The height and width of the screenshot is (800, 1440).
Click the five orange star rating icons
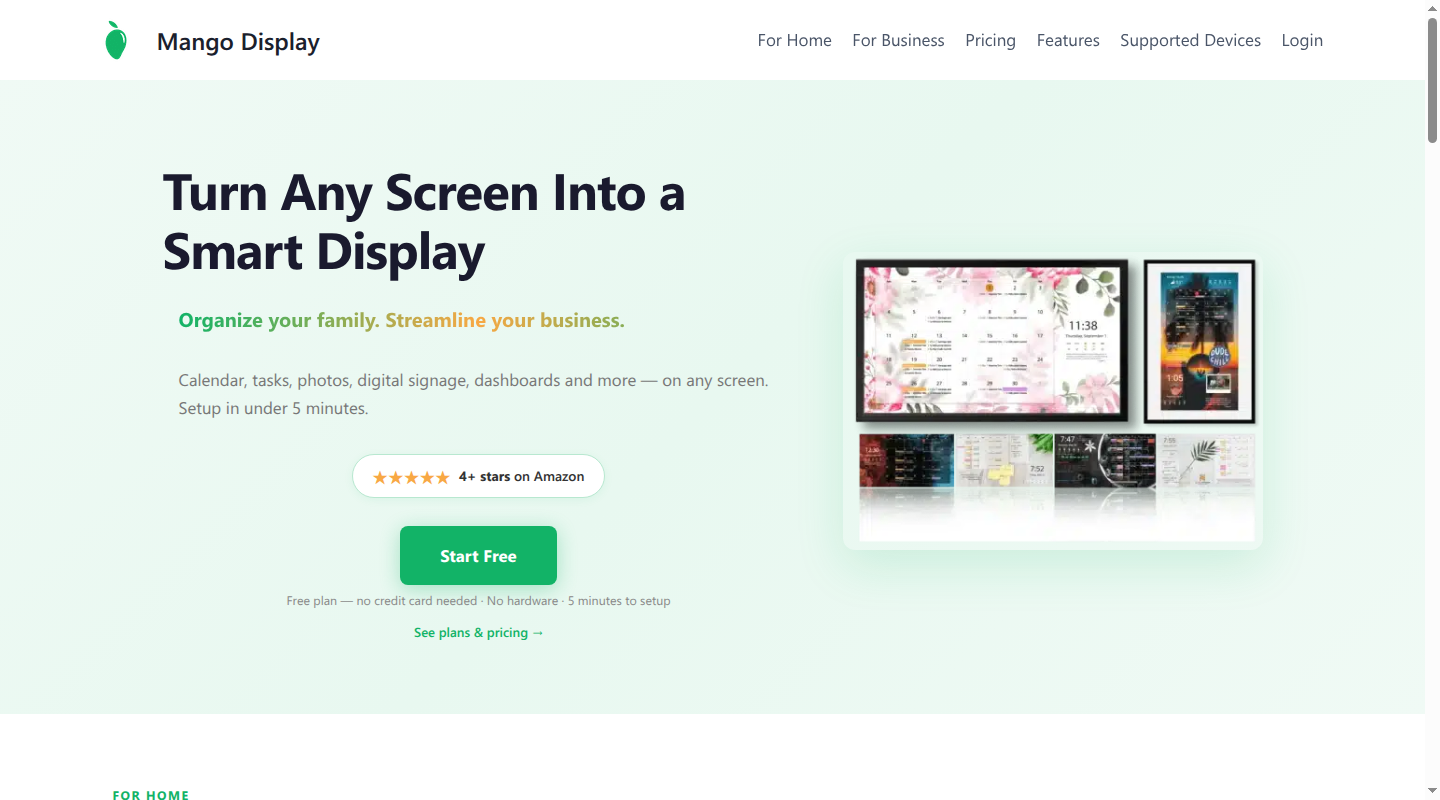411,477
